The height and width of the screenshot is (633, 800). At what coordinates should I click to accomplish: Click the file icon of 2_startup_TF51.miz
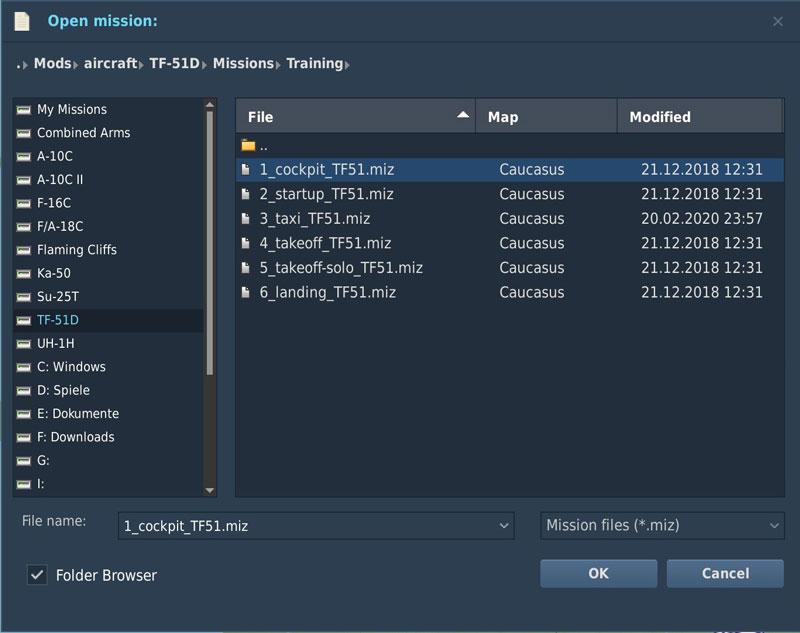click(246, 194)
